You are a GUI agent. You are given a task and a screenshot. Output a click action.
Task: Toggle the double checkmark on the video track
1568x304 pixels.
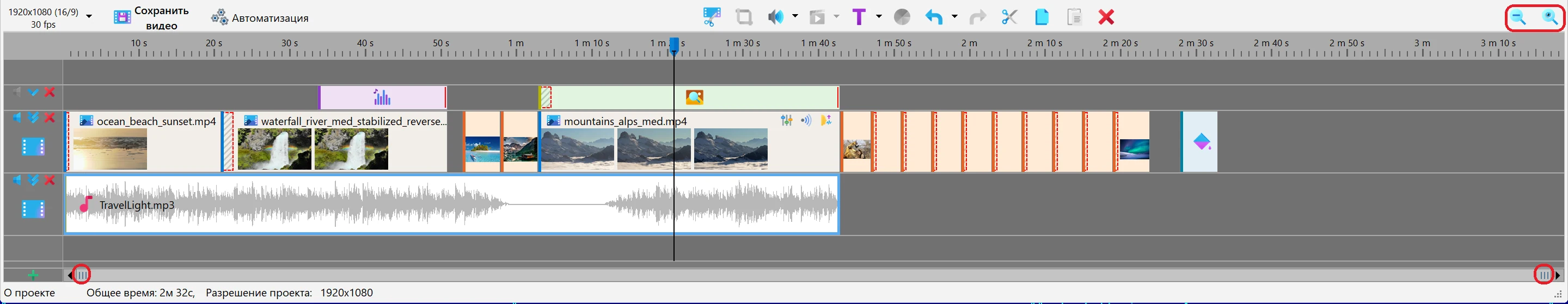pyautogui.click(x=33, y=117)
